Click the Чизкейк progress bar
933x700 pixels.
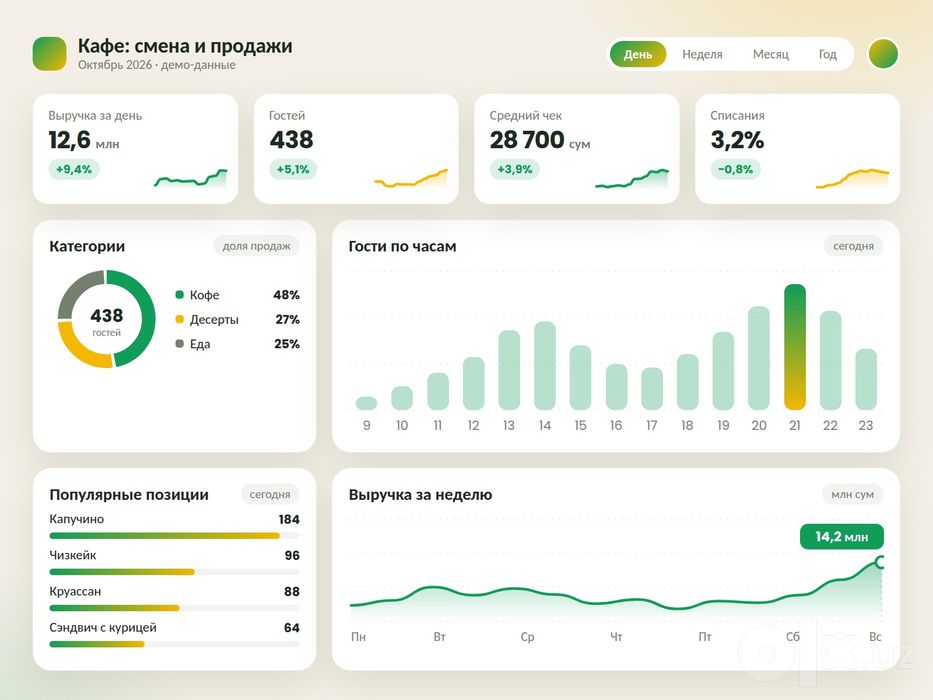pyautogui.click(x=174, y=572)
